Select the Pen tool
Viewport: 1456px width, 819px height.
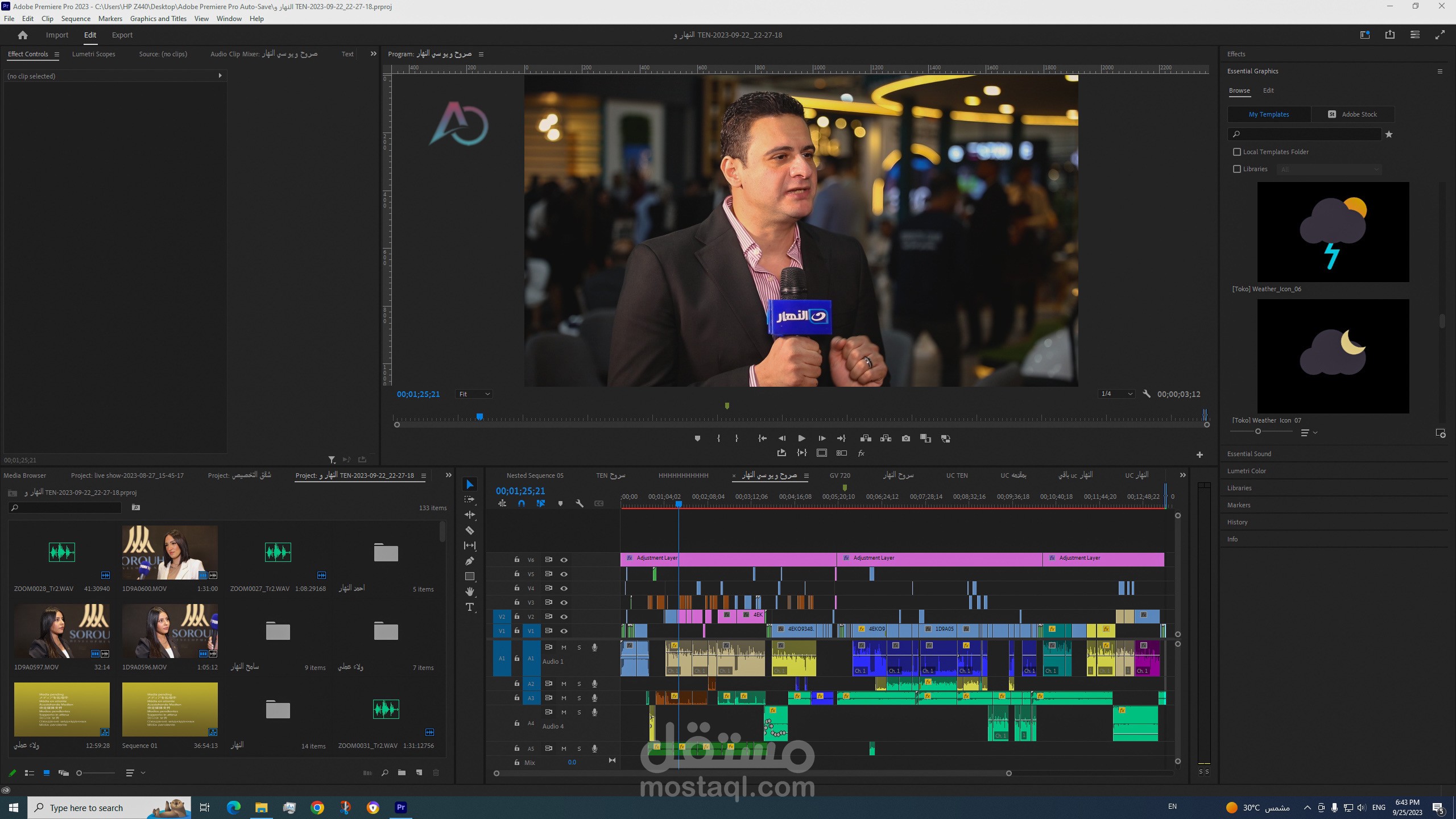[x=470, y=561]
